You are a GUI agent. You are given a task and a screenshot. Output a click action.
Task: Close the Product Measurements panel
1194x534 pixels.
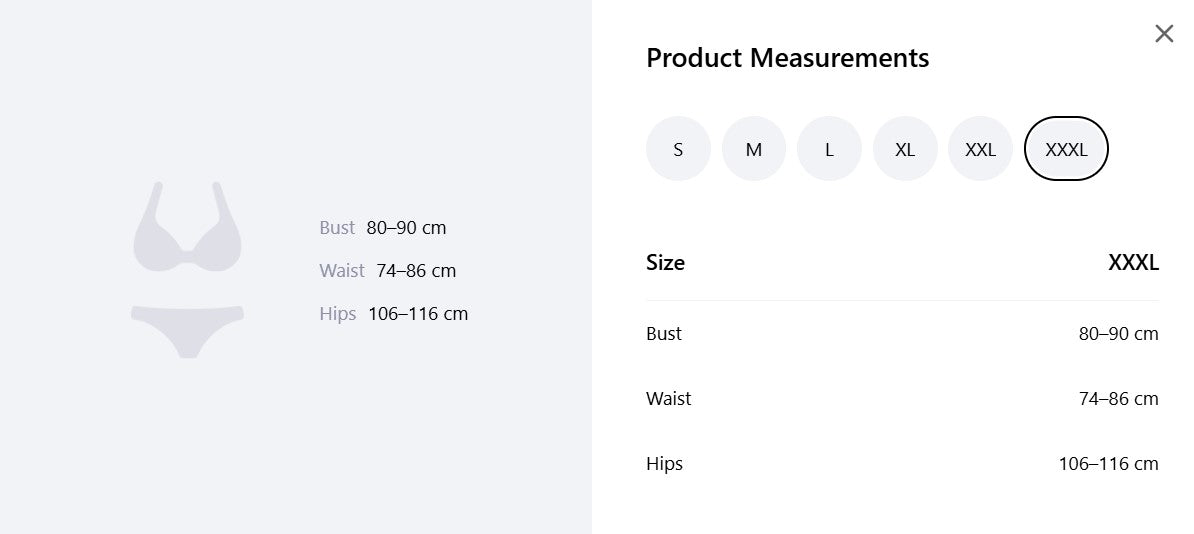click(x=1164, y=34)
